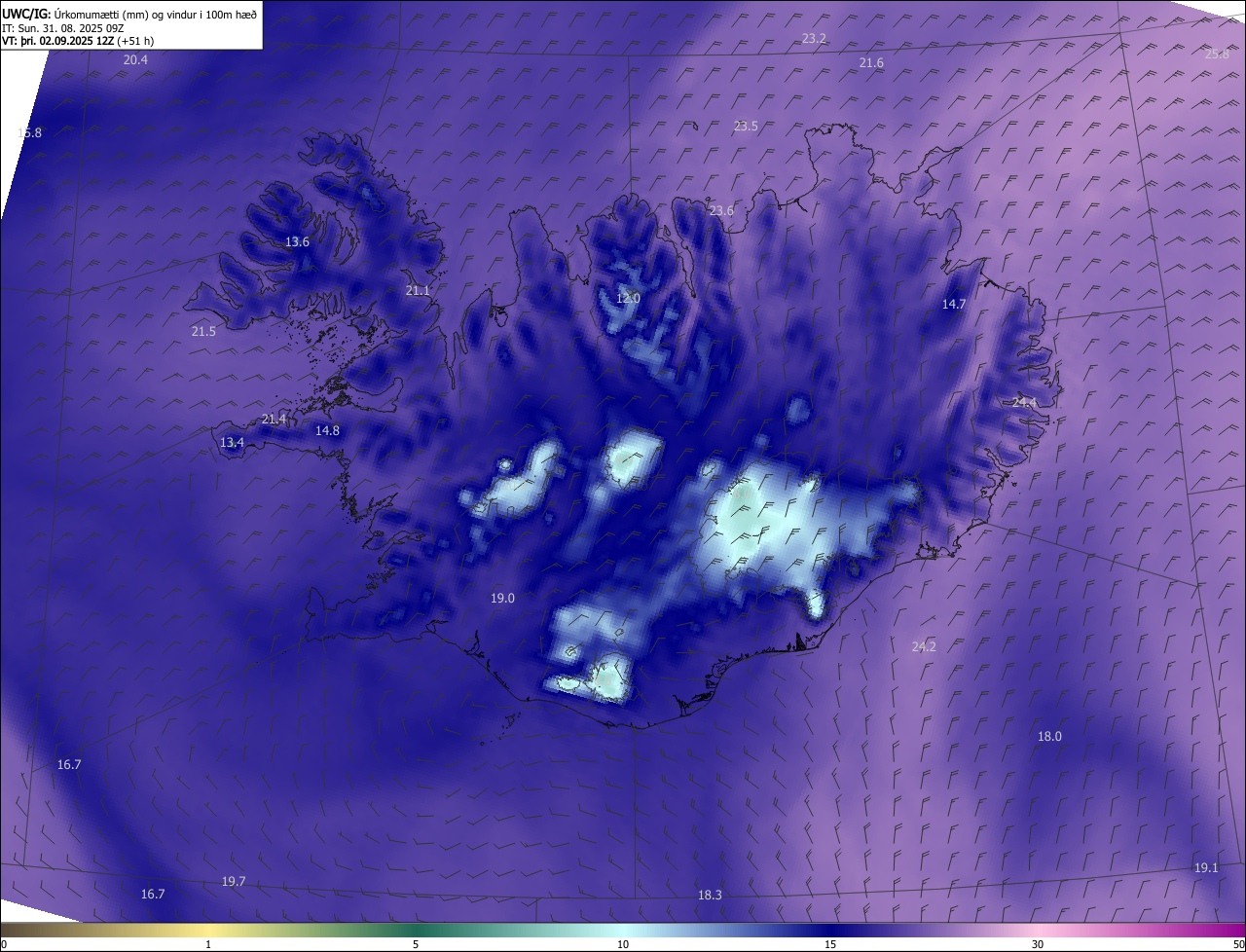
Task: Click the map value 21.4
Action: [x=275, y=420]
